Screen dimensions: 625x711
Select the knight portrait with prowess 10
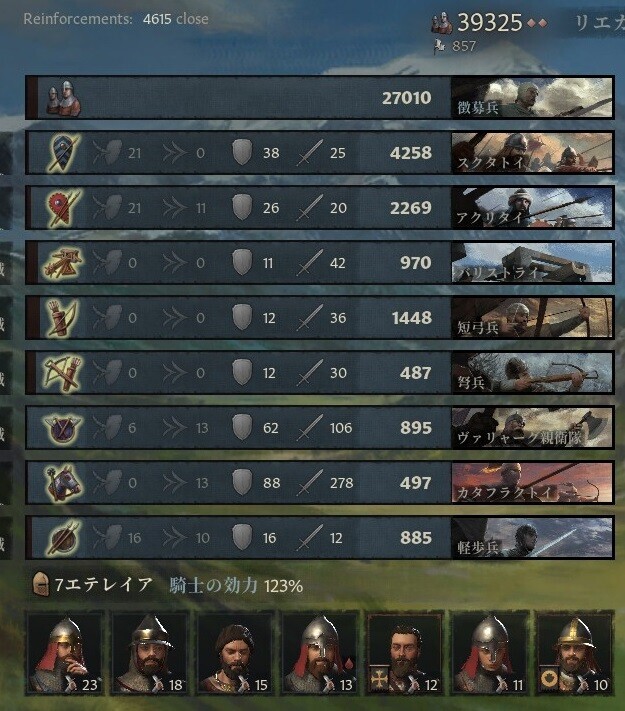(575, 653)
